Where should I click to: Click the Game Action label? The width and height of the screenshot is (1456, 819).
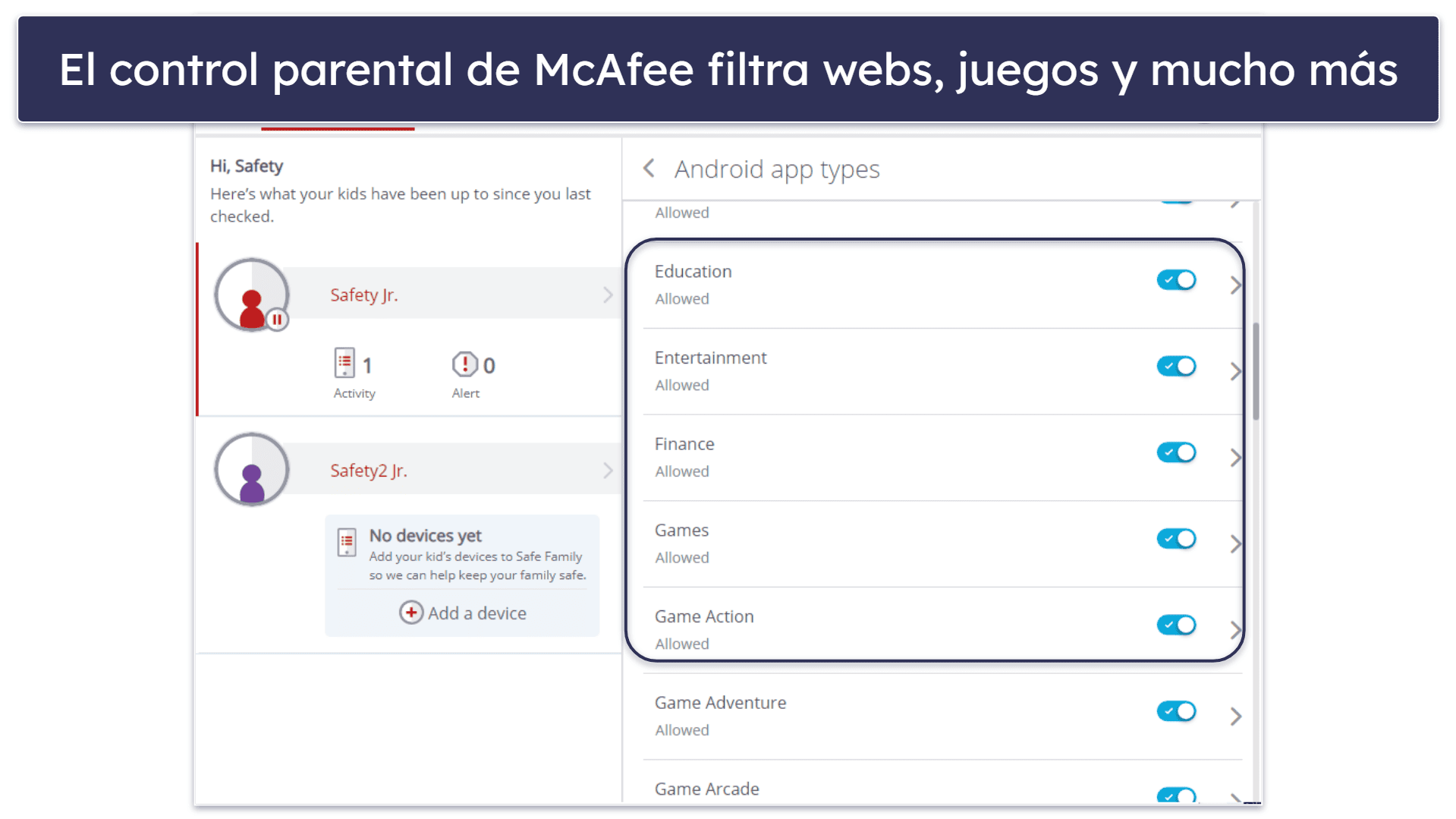click(704, 616)
